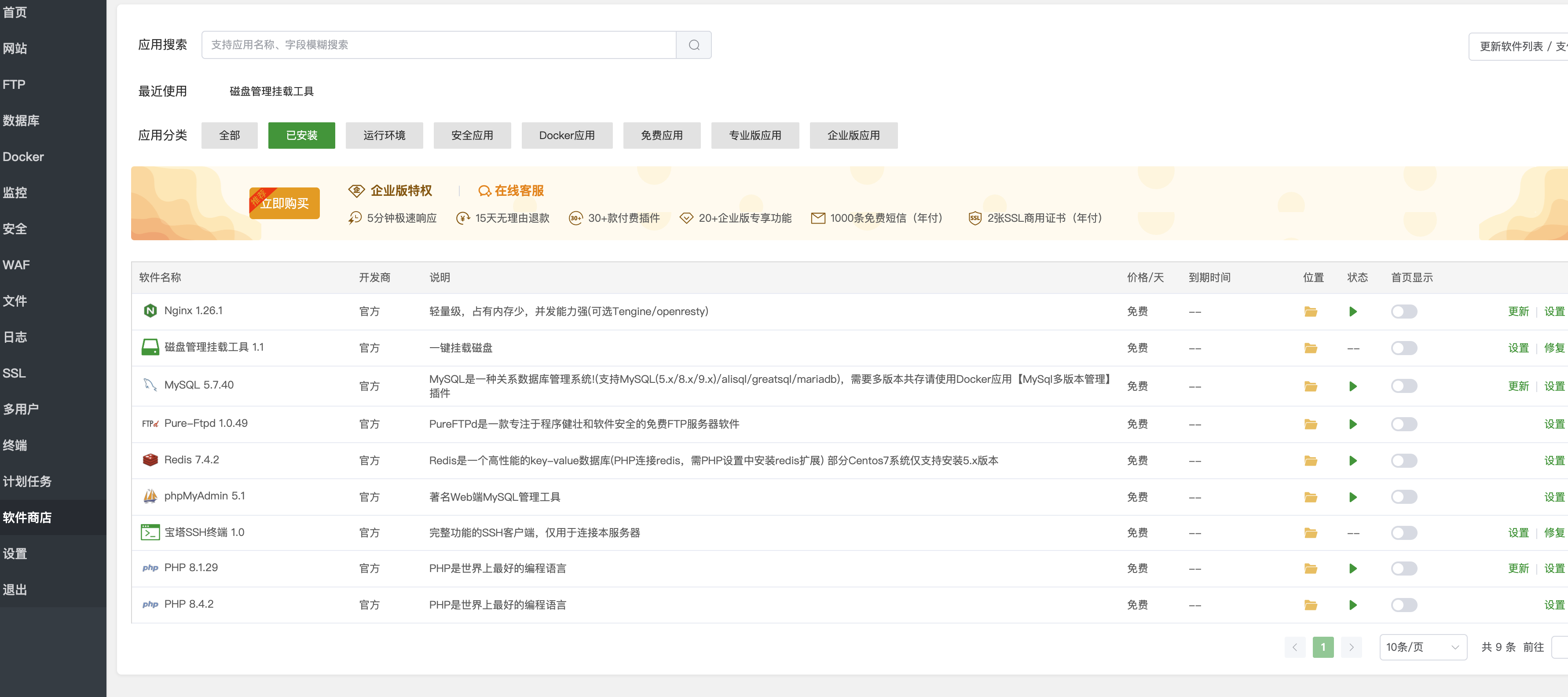This screenshot has height=697, width=1568.
Task: Select the 免费应用 category tab
Action: 662,135
